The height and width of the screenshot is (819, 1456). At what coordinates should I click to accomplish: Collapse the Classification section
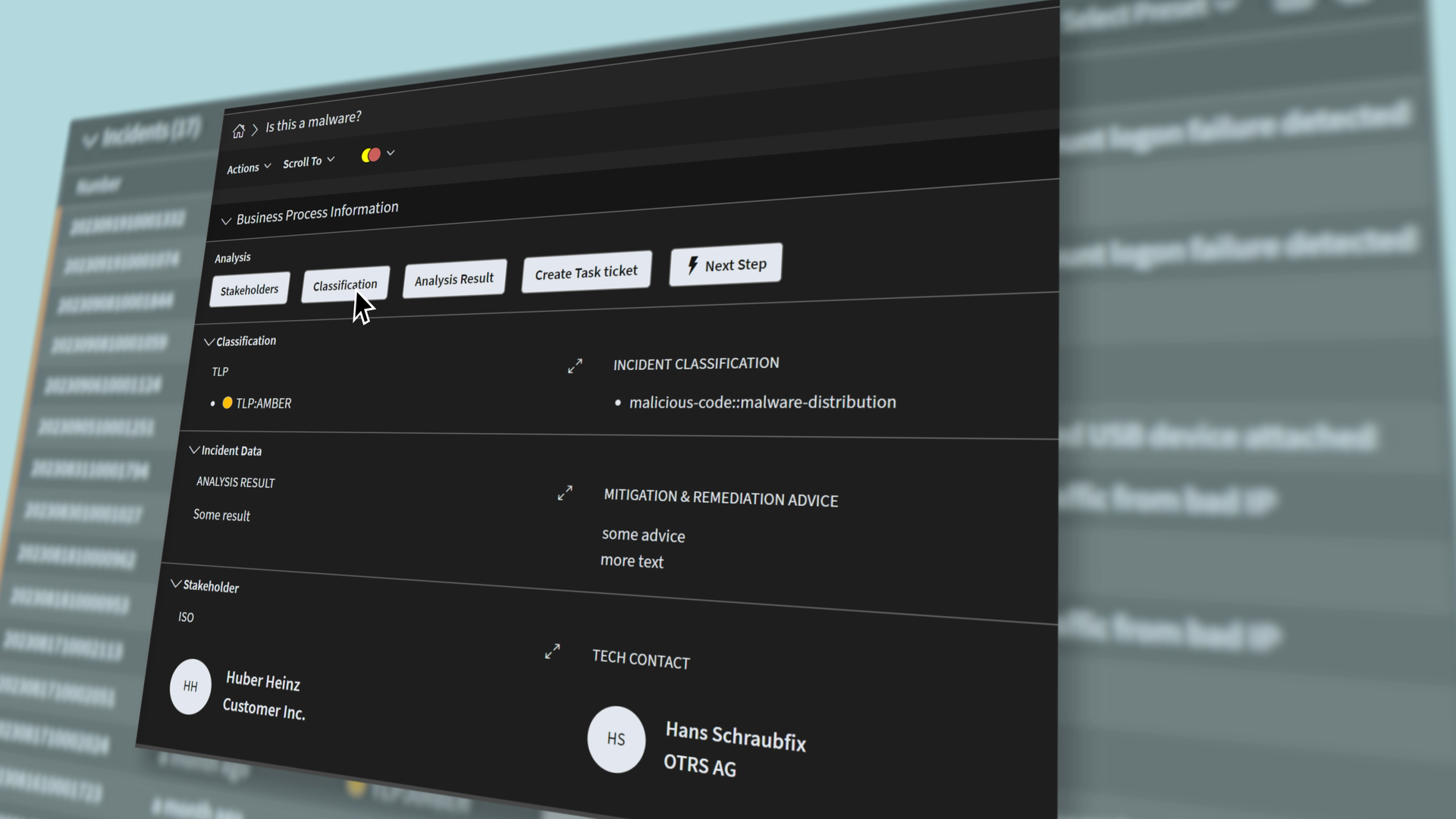[x=209, y=342]
